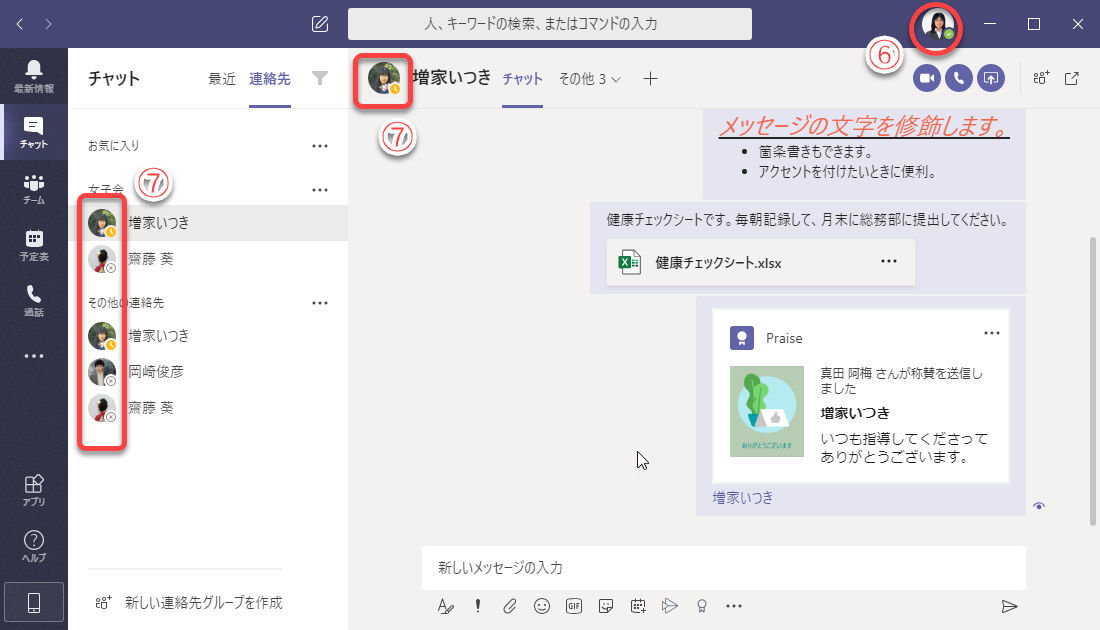Click the 新しいメッセージの入力 message box
This screenshot has width=1100, height=630.
(723, 568)
